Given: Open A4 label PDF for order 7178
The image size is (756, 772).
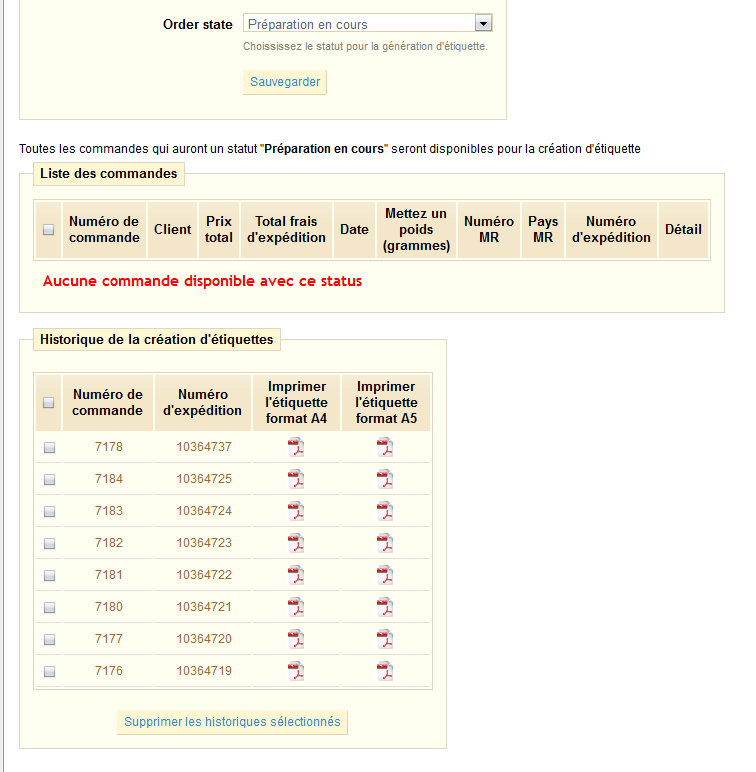Looking at the screenshot, I should [296, 447].
